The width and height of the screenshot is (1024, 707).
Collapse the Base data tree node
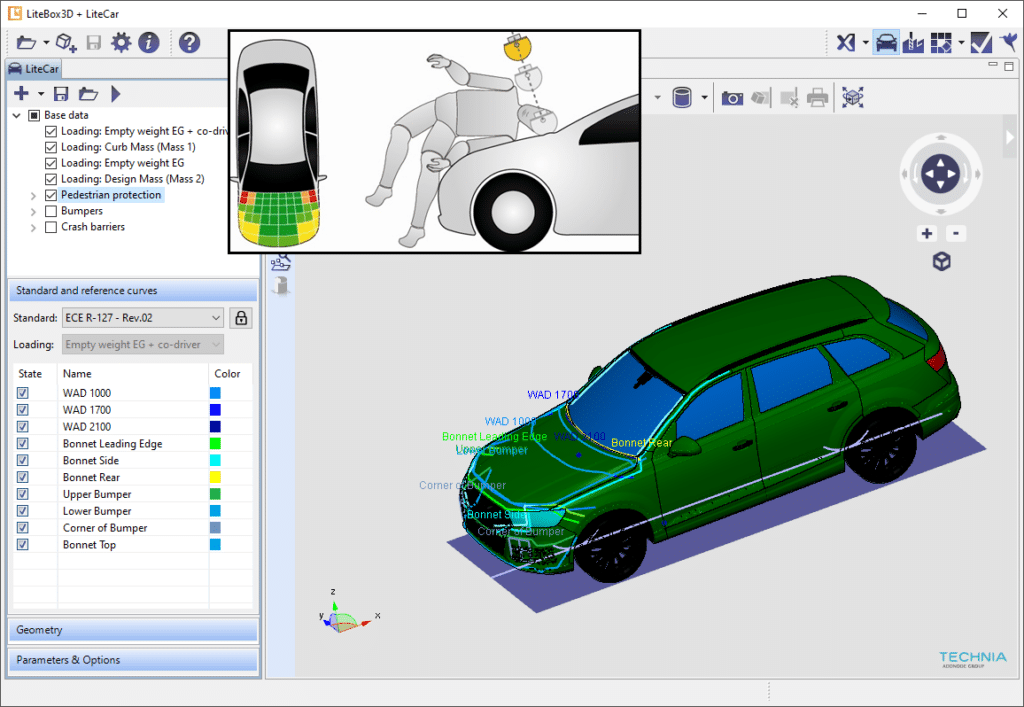(x=17, y=116)
